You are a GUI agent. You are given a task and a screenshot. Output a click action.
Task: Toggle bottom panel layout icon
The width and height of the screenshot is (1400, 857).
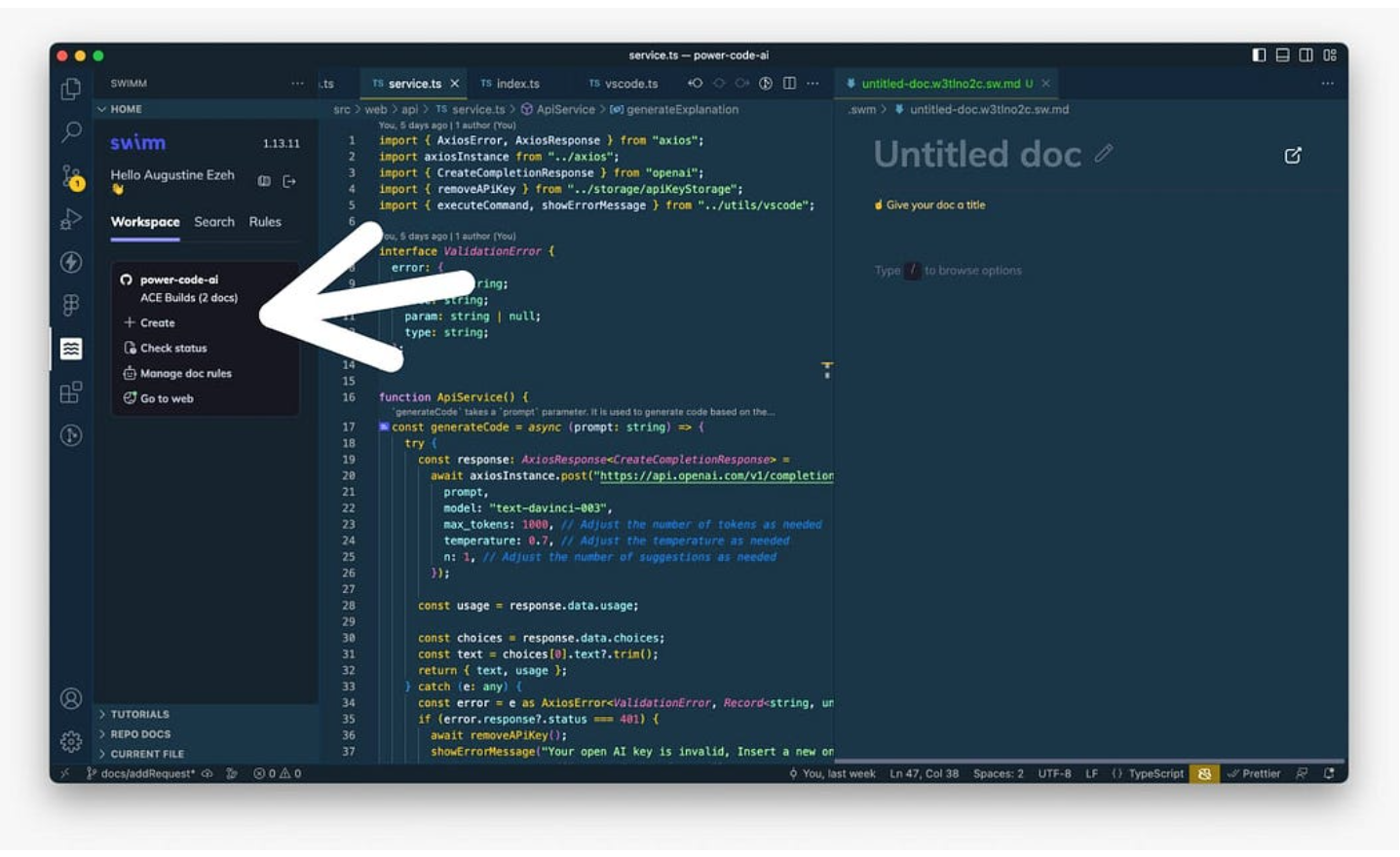pyautogui.click(x=1282, y=56)
